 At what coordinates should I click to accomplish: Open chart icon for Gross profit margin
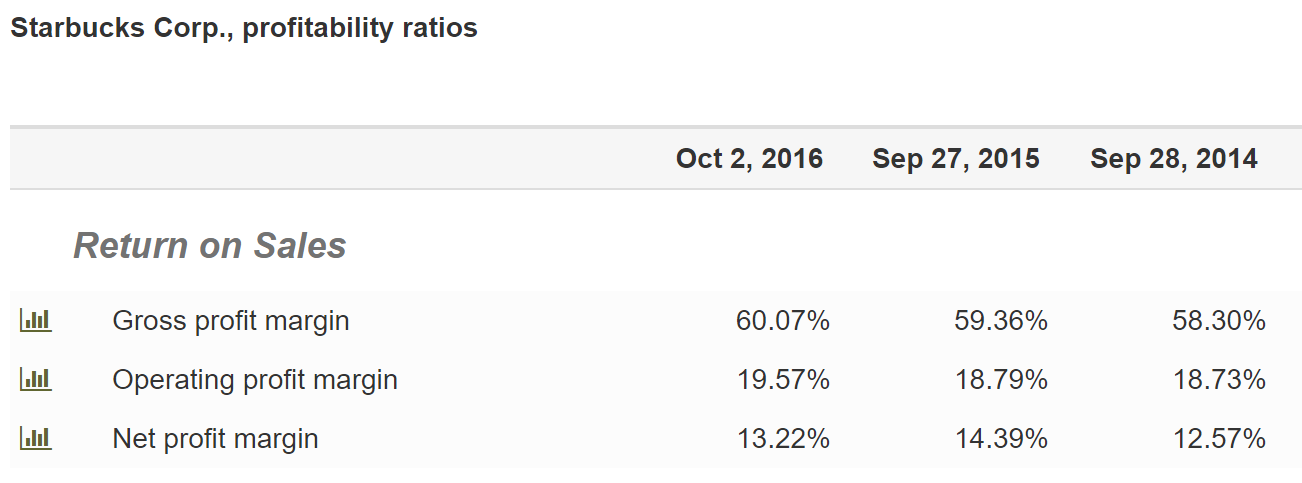[35, 321]
